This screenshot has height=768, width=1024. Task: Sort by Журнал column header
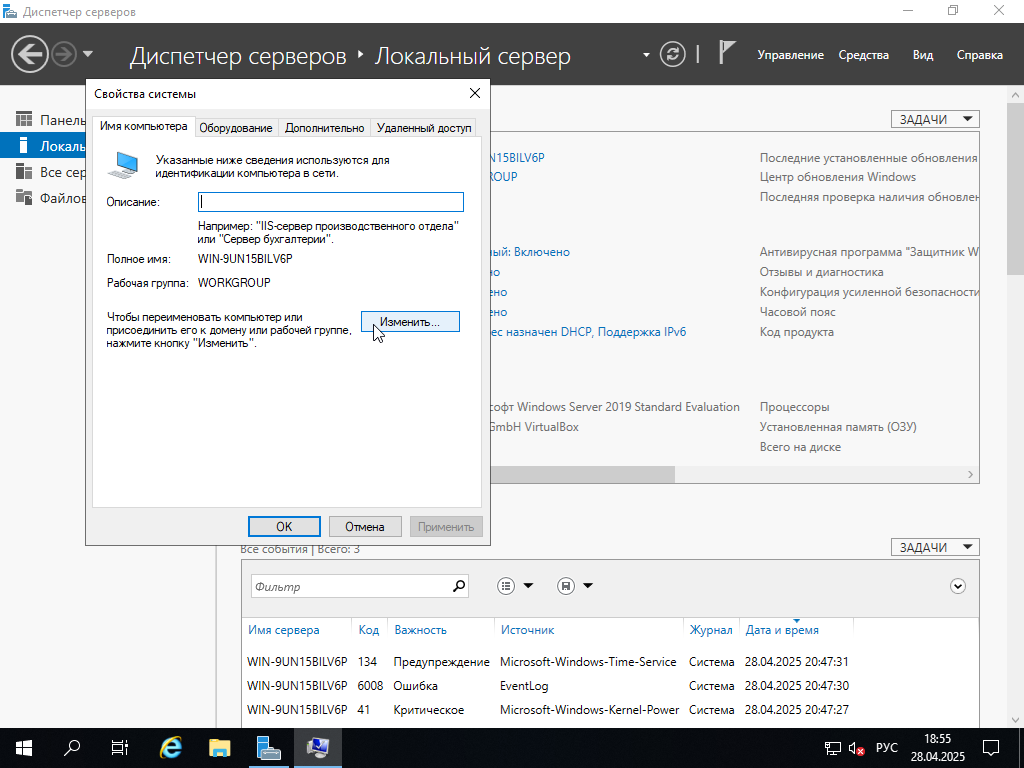tap(711, 630)
